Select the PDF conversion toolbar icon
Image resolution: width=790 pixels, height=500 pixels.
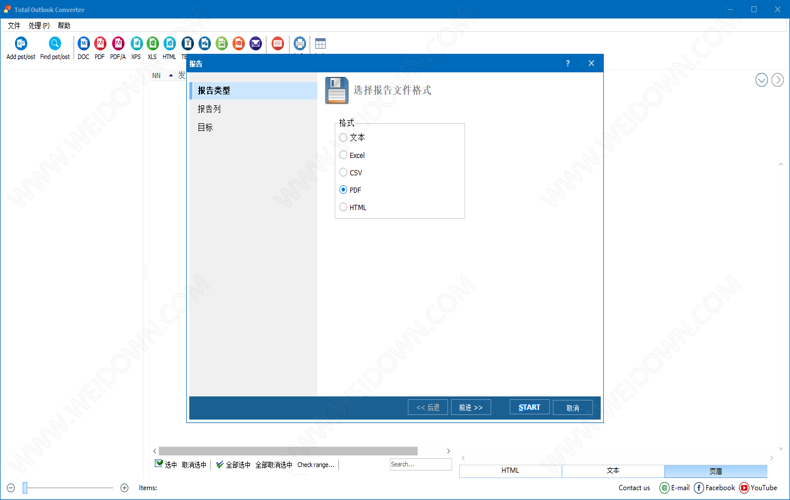(x=100, y=44)
